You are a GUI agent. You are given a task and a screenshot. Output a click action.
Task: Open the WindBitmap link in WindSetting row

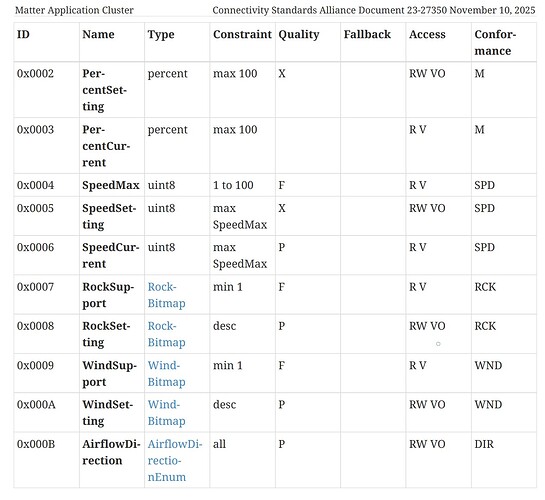tap(166, 413)
